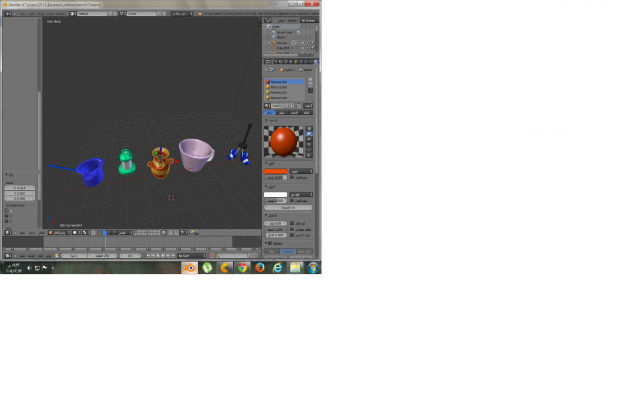Image resolution: width=640 pixels, height=399 pixels.
Task: Open the object interaction mode dropdown in viewport header
Action: (60, 233)
